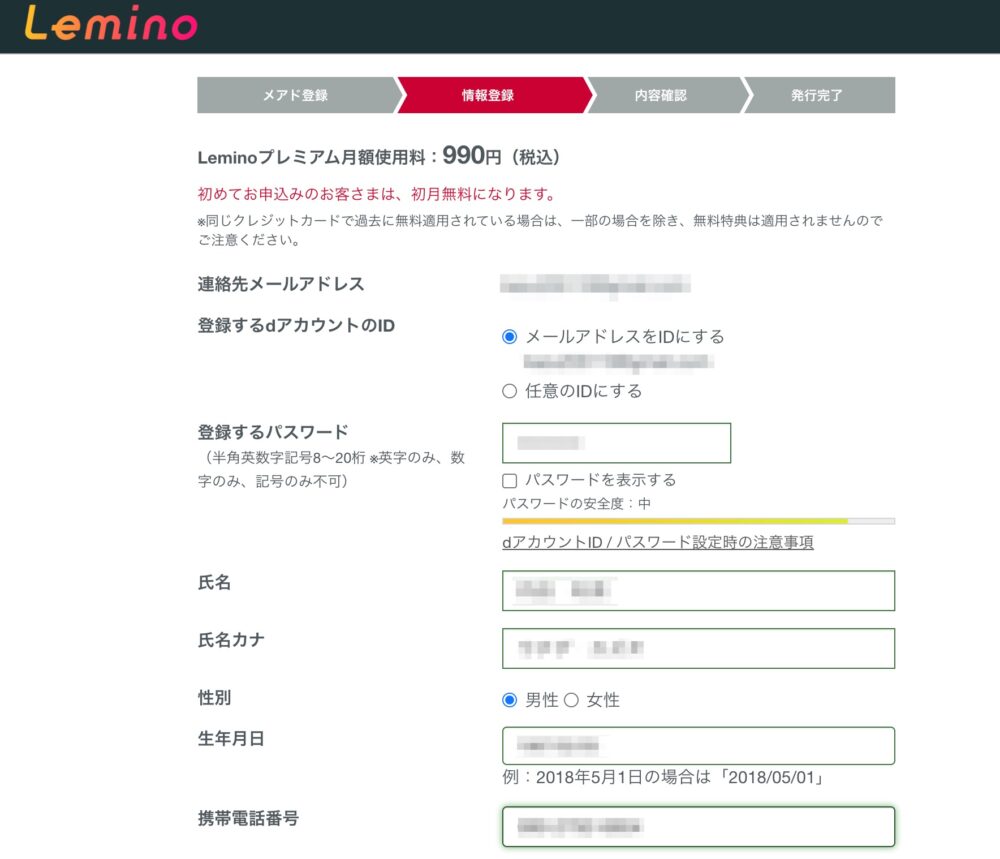Click the 氏名カナ input field
1000x859 pixels.
tap(698, 648)
